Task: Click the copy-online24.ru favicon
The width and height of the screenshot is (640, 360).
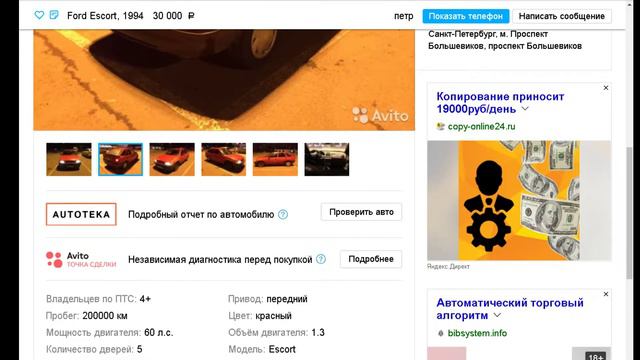Action: (x=440, y=127)
